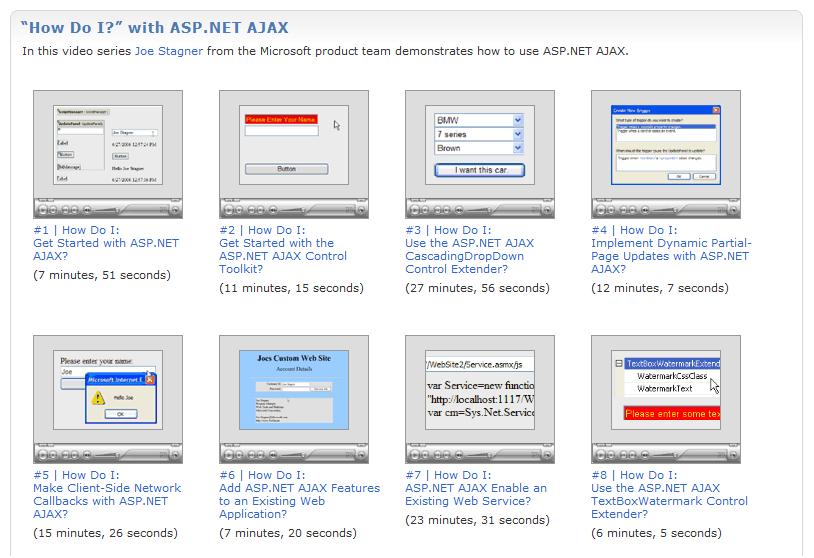Open link #4 Implement Dynamic Partial-Page Updates

[x=671, y=250]
